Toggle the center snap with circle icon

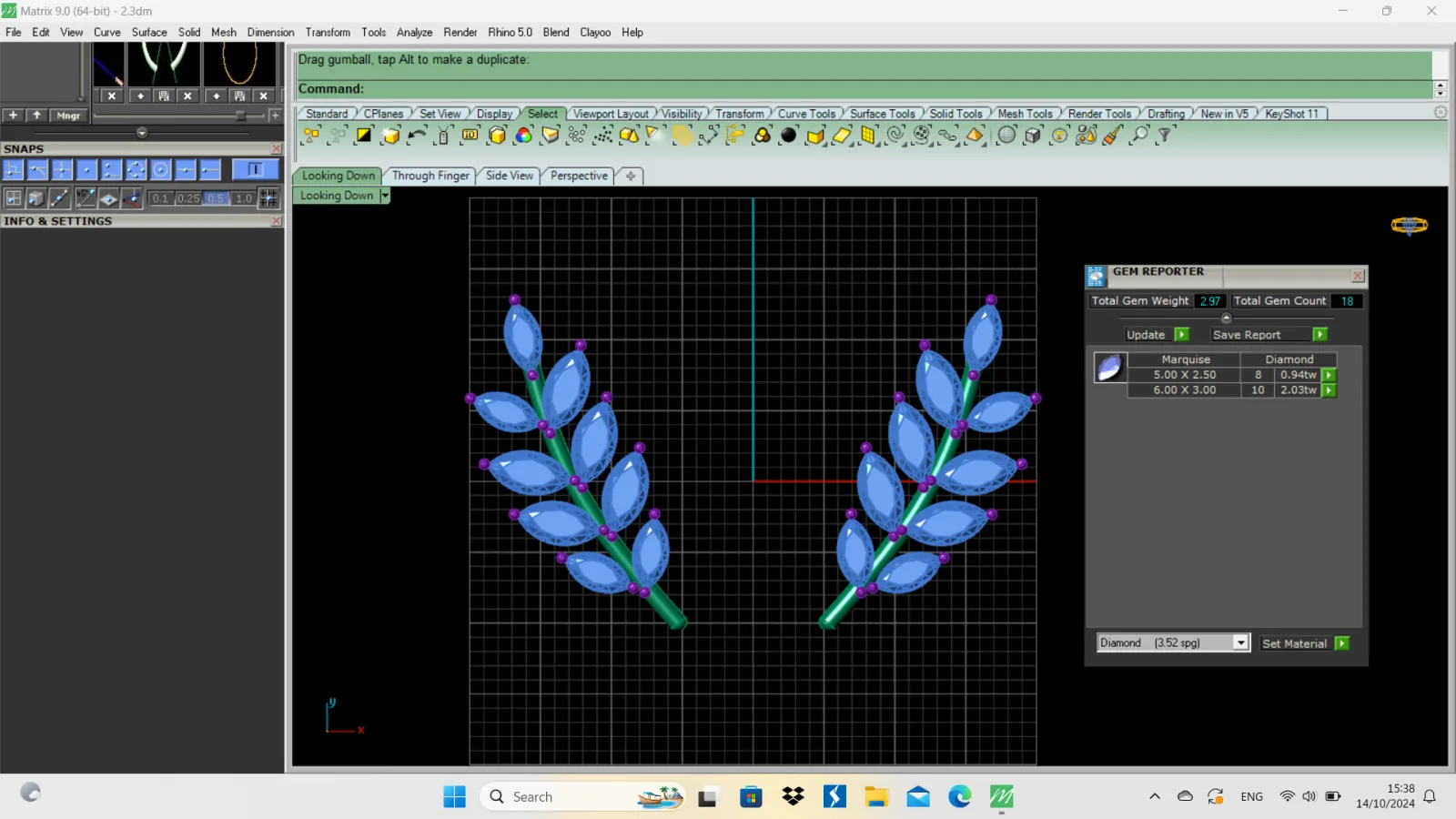coord(160,169)
